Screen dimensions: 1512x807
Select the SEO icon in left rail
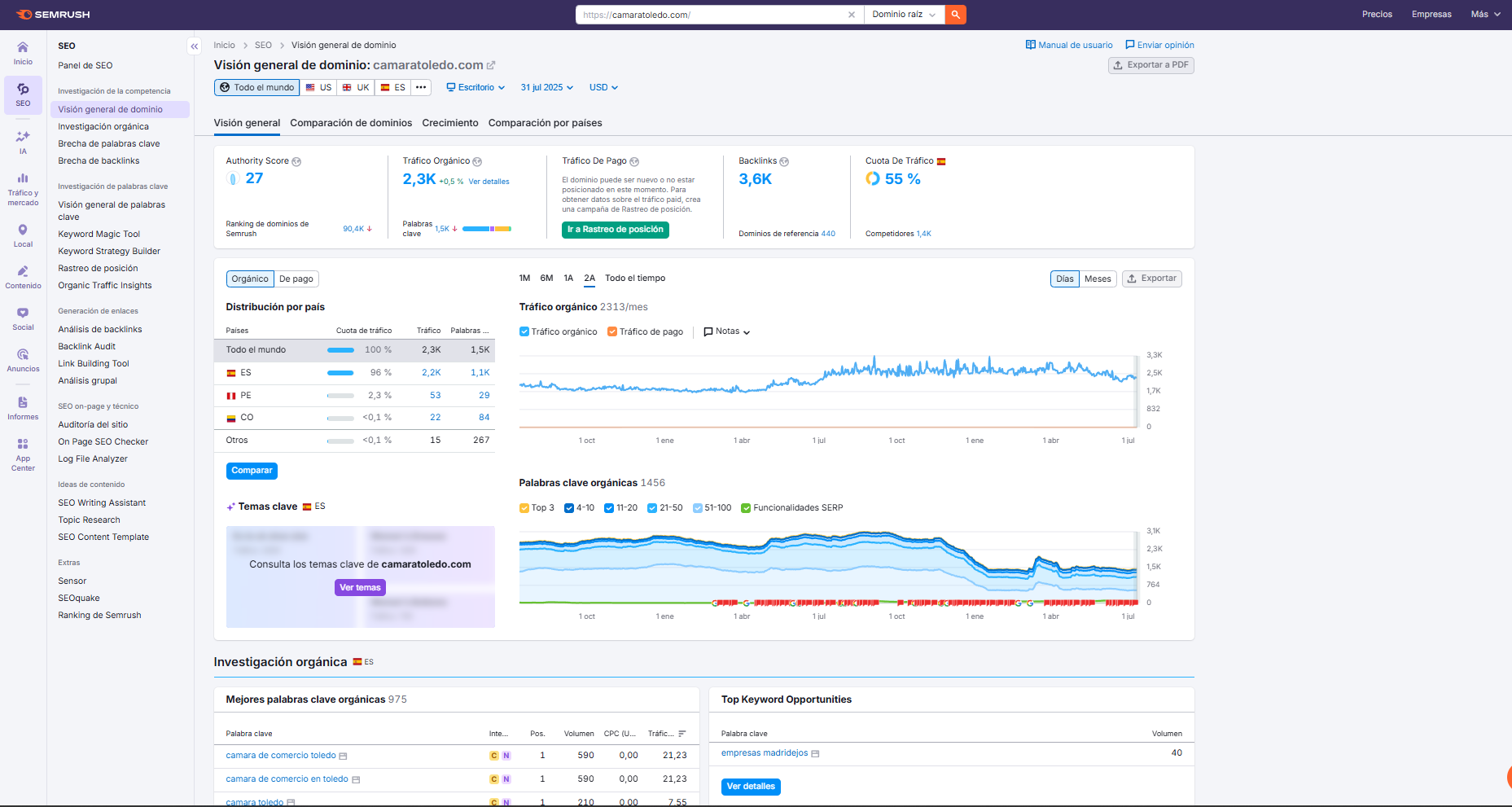pos(23,94)
